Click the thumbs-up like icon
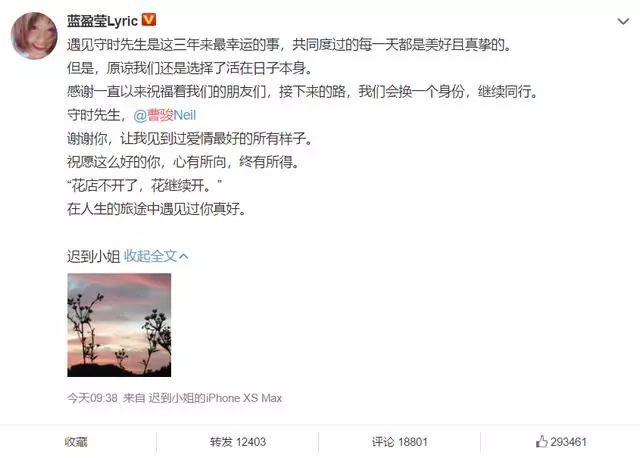This screenshot has height=458, width=640. point(541,441)
